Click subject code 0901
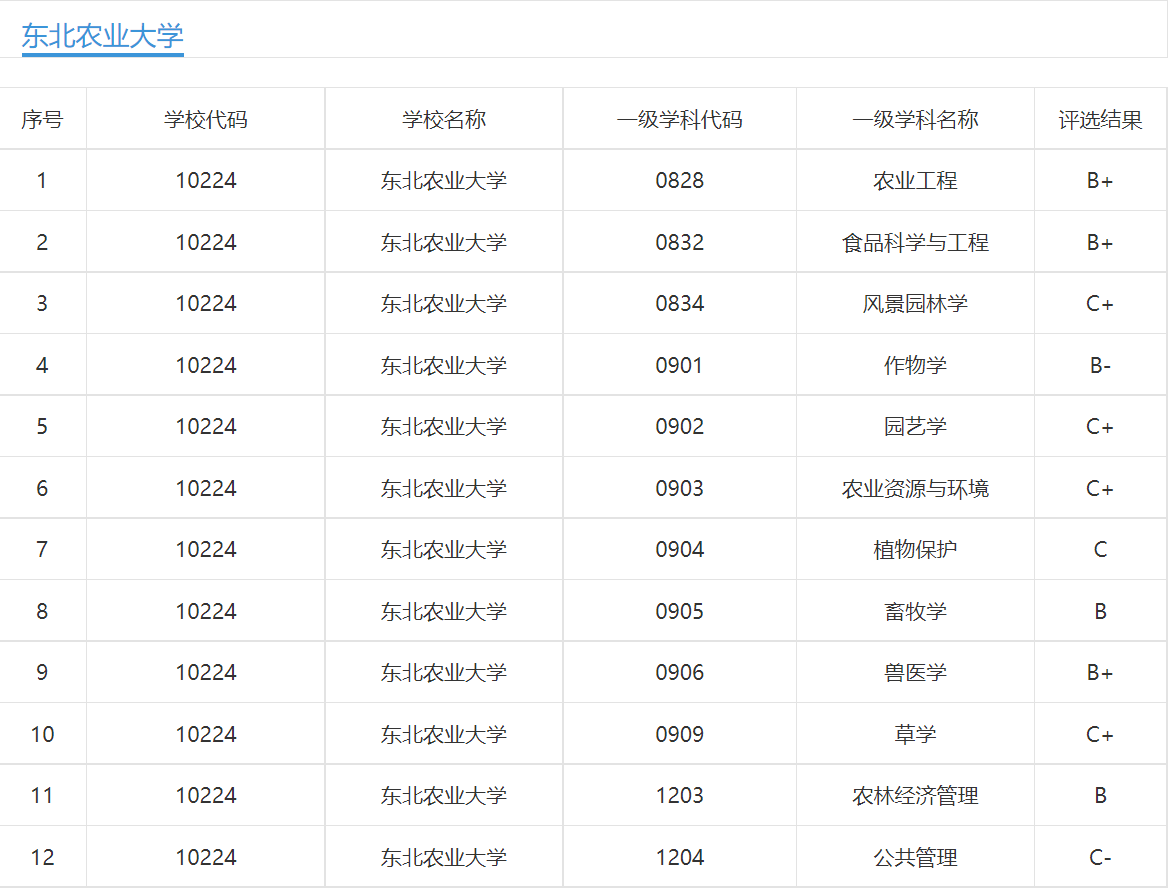 click(x=679, y=365)
